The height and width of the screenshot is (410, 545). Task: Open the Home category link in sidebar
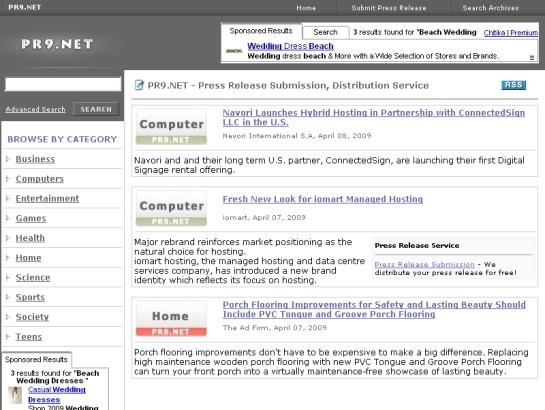(x=29, y=258)
